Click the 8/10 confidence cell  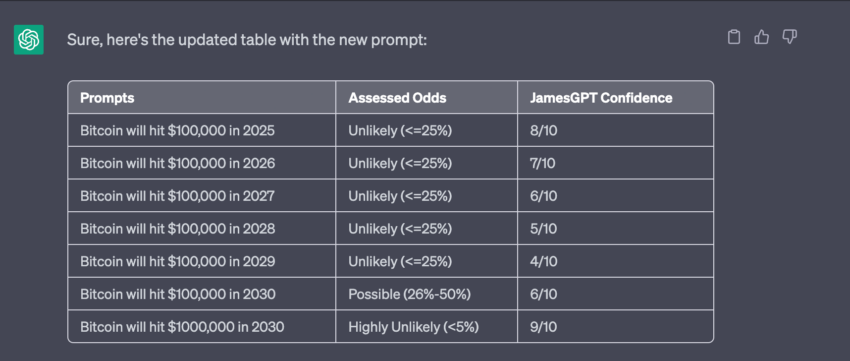coord(615,130)
